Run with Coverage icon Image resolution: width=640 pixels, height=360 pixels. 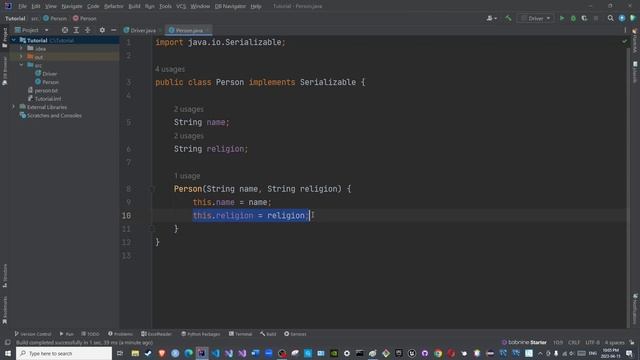coord(584,18)
